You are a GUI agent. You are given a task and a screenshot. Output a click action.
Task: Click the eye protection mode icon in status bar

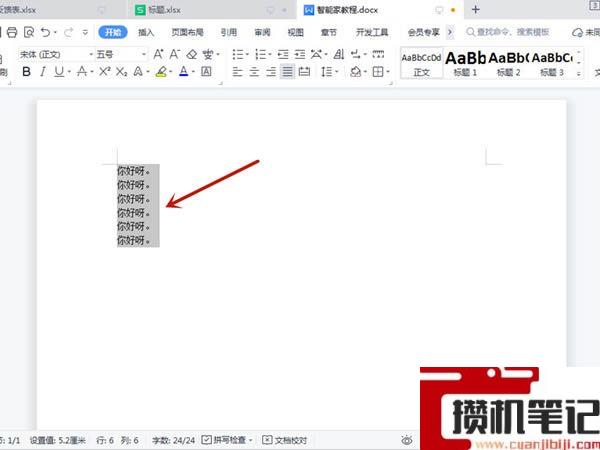click(x=407, y=440)
